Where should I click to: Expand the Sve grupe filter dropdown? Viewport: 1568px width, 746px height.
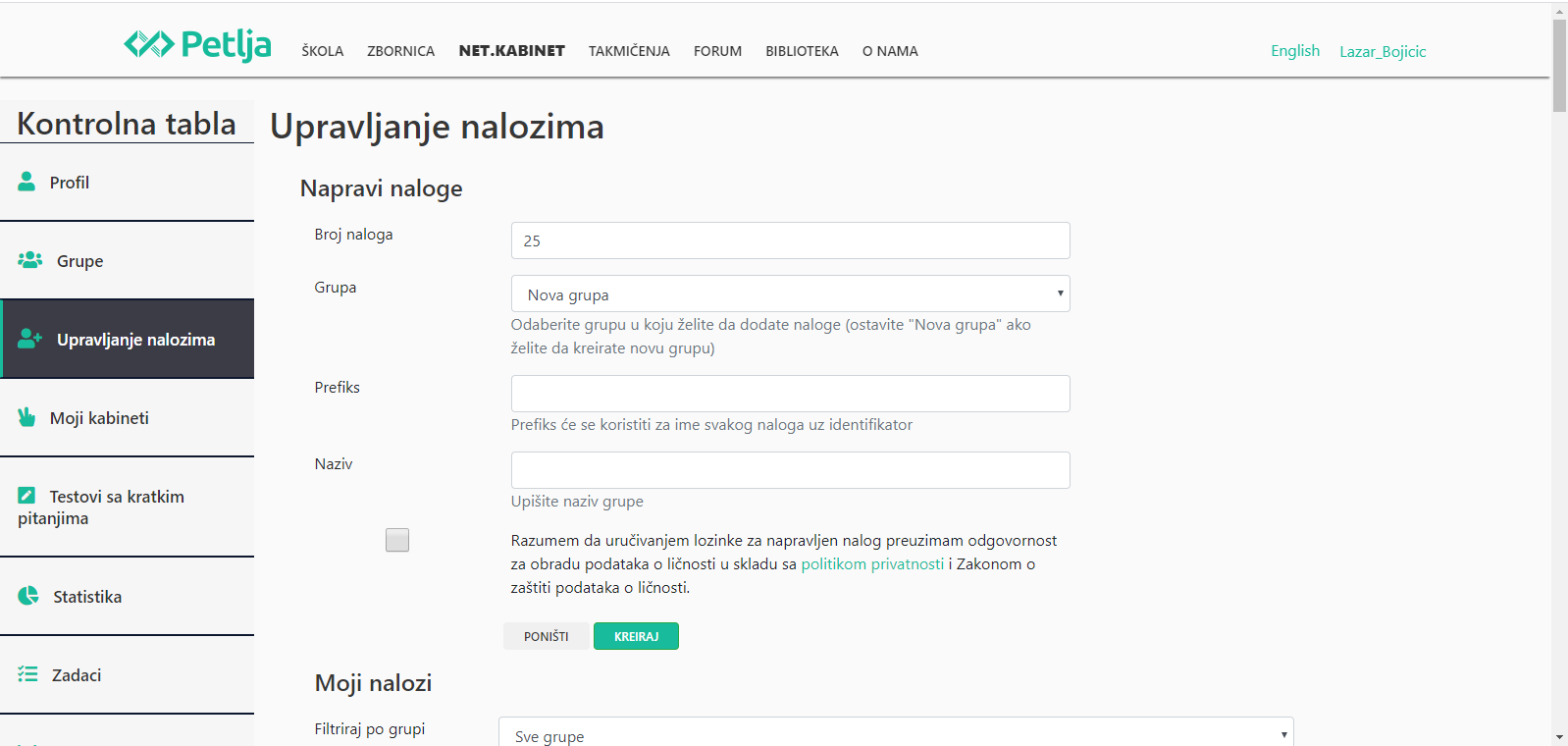[x=895, y=734]
